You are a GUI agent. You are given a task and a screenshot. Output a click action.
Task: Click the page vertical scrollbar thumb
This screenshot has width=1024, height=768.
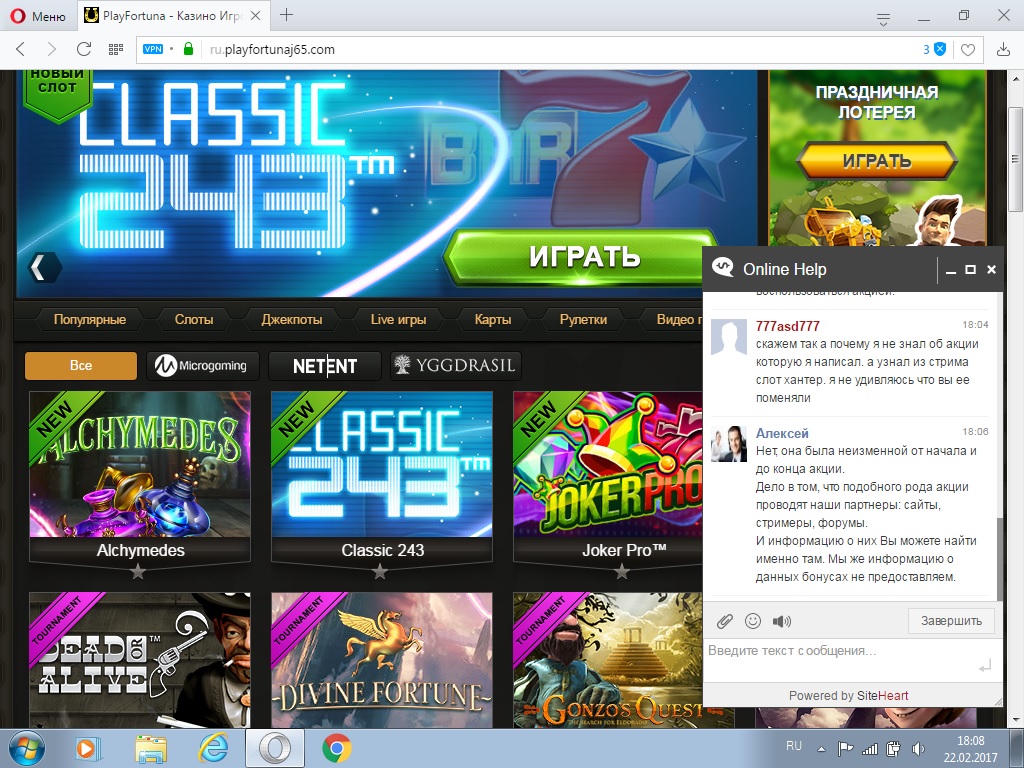coord(1015,159)
